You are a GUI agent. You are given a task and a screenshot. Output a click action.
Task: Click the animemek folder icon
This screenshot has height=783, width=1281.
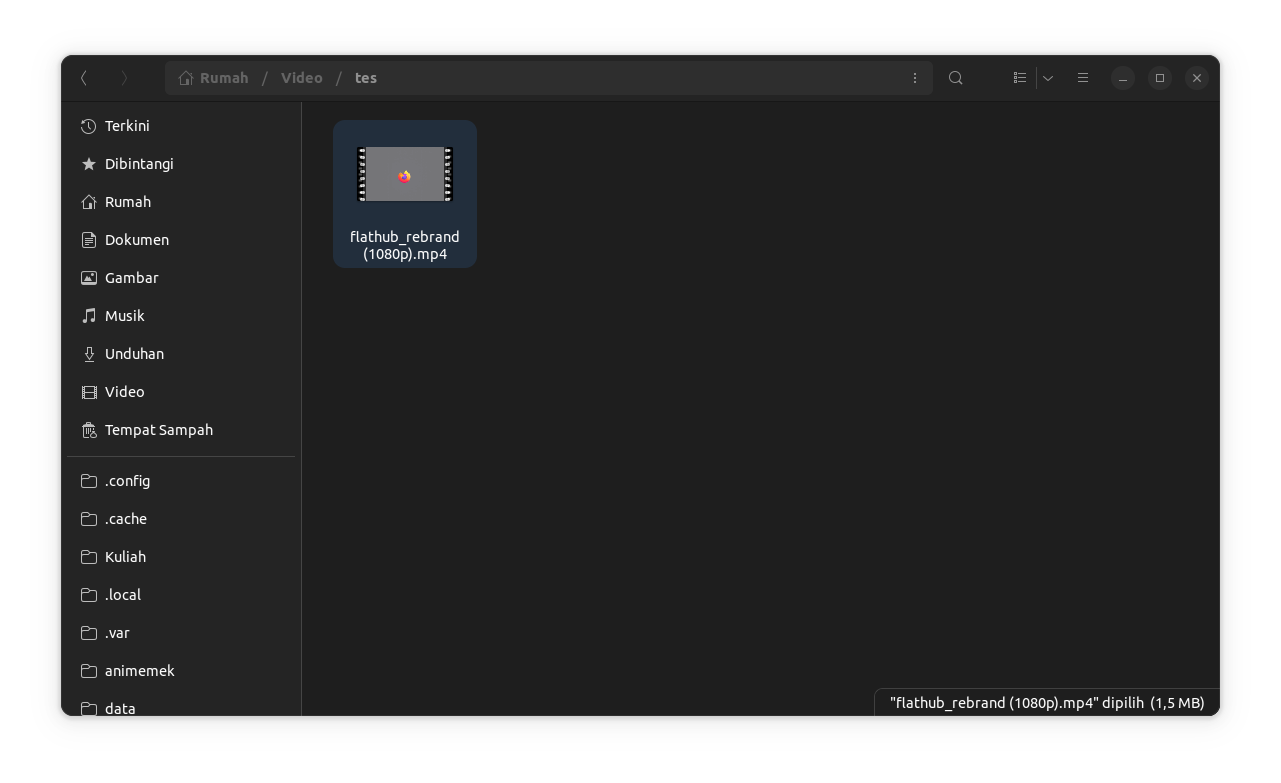[x=89, y=671]
